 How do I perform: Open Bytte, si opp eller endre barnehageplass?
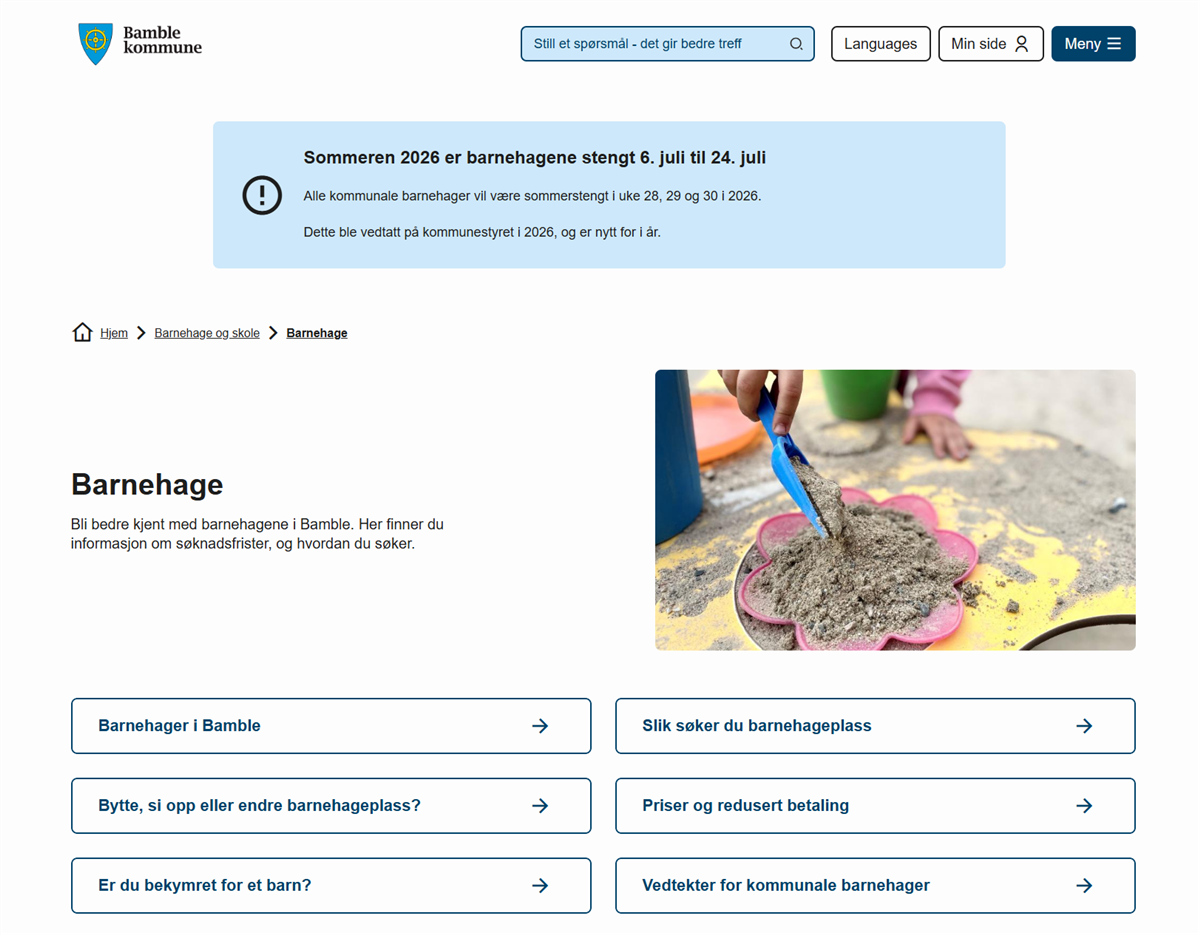(260, 806)
